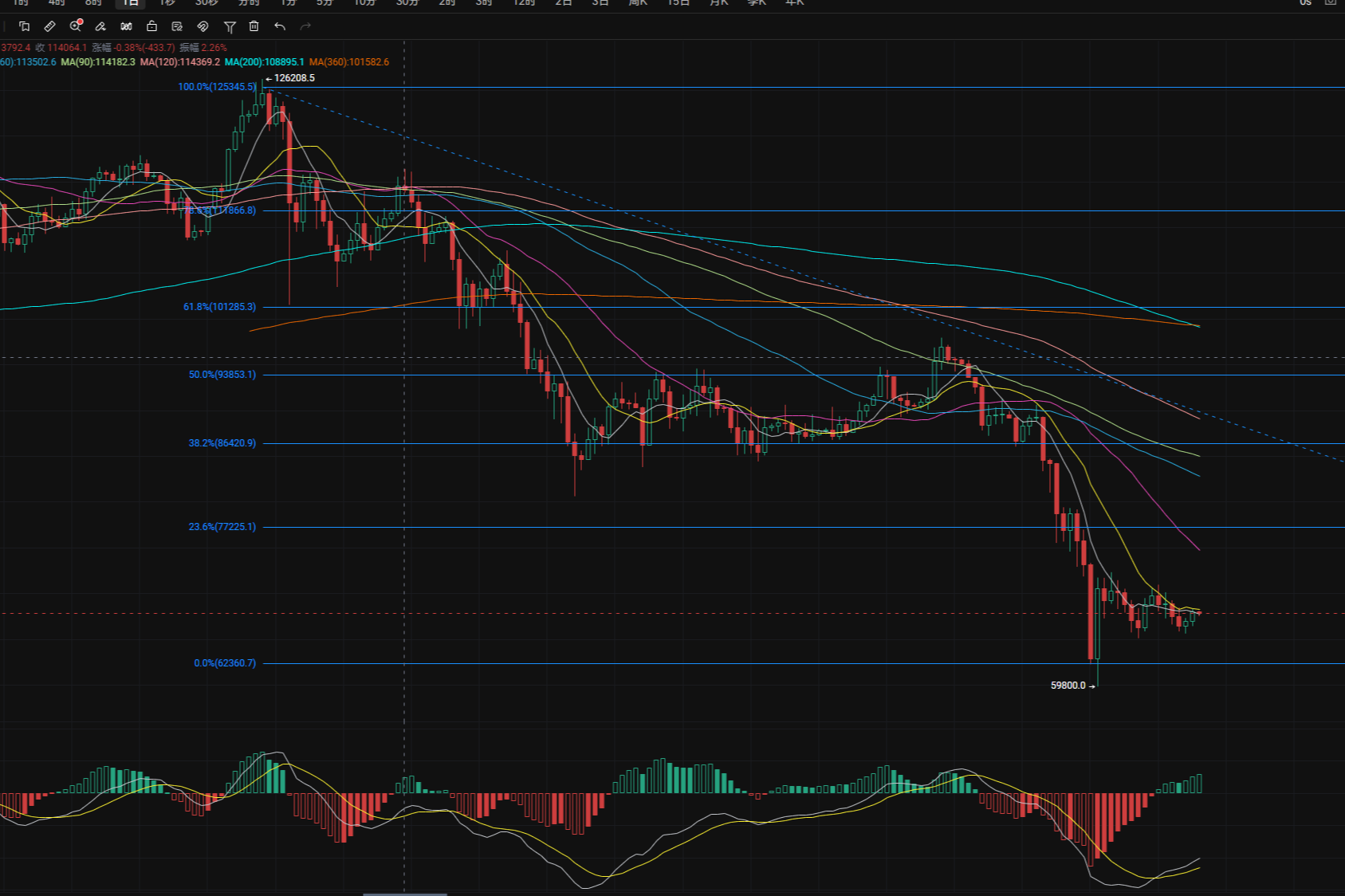The width and height of the screenshot is (1345, 896).
Task: Select the ruler measurement tool
Action: [49, 26]
